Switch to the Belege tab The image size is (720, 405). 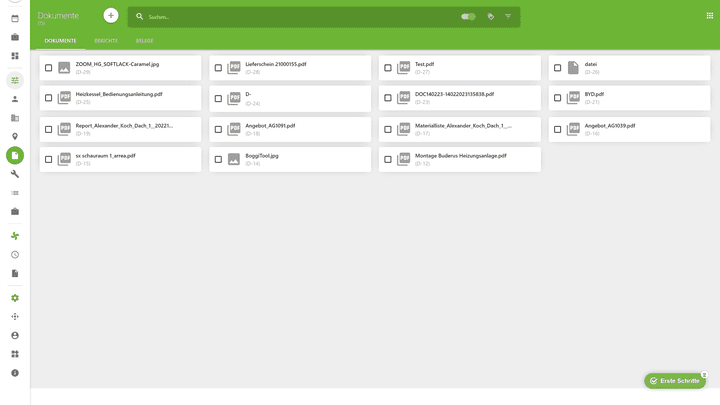pos(145,41)
